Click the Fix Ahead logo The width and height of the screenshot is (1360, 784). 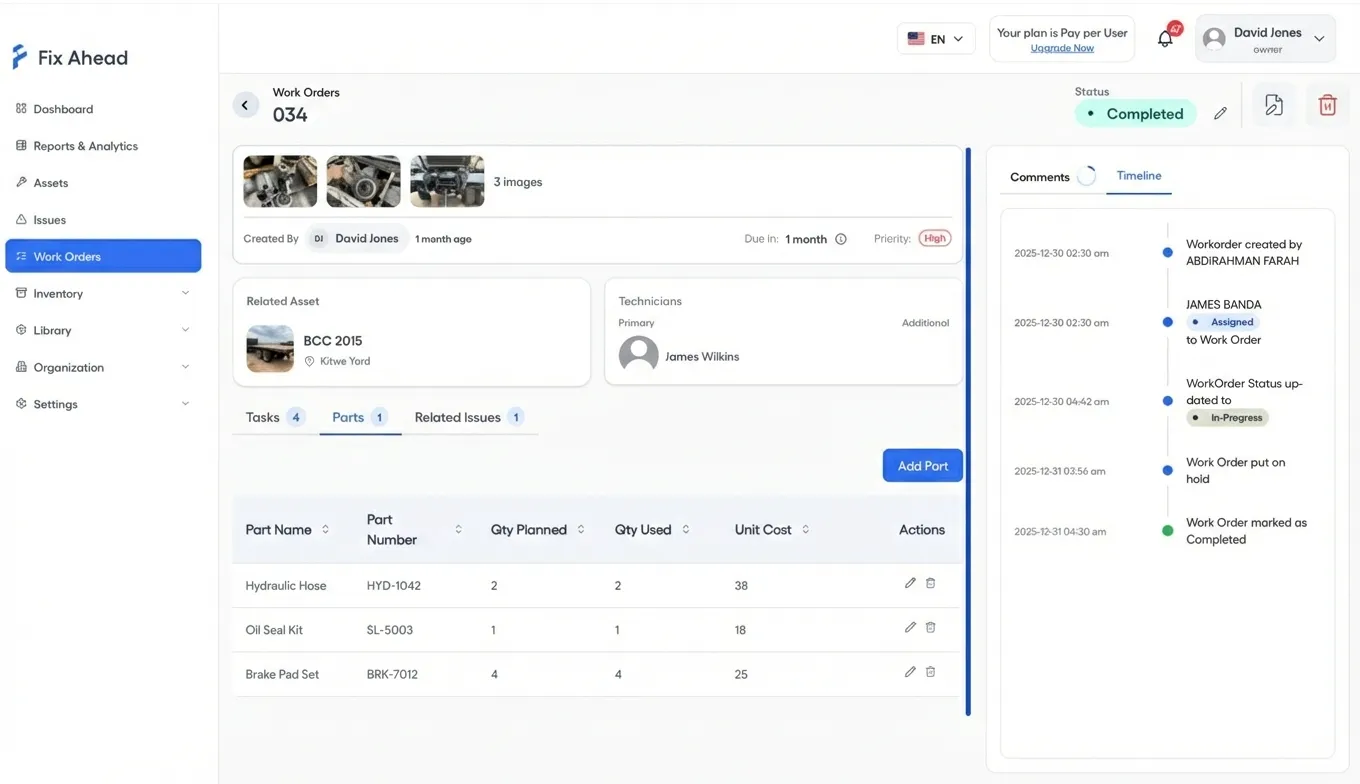point(69,57)
